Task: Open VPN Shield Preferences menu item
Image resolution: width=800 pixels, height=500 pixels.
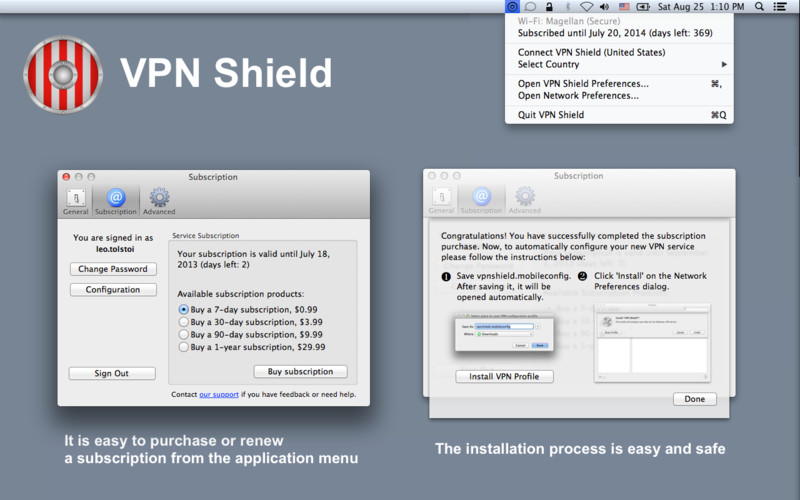Action: tap(619, 84)
